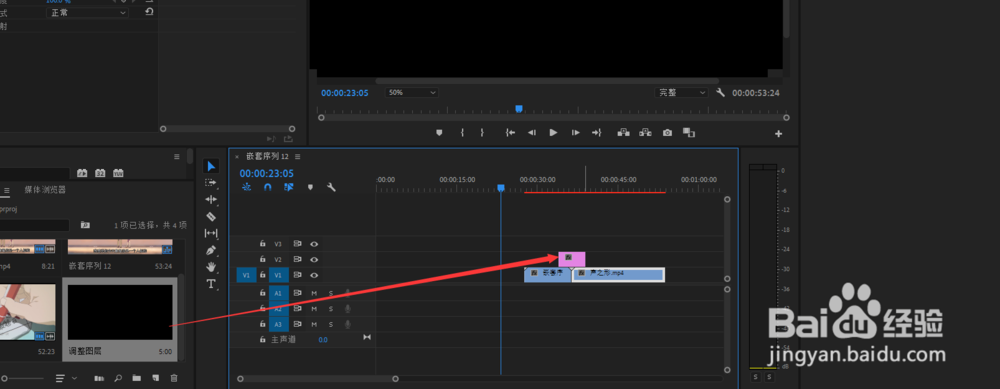Mute the A1 audio track
The height and width of the screenshot is (389, 1000).
coord(314,293)
